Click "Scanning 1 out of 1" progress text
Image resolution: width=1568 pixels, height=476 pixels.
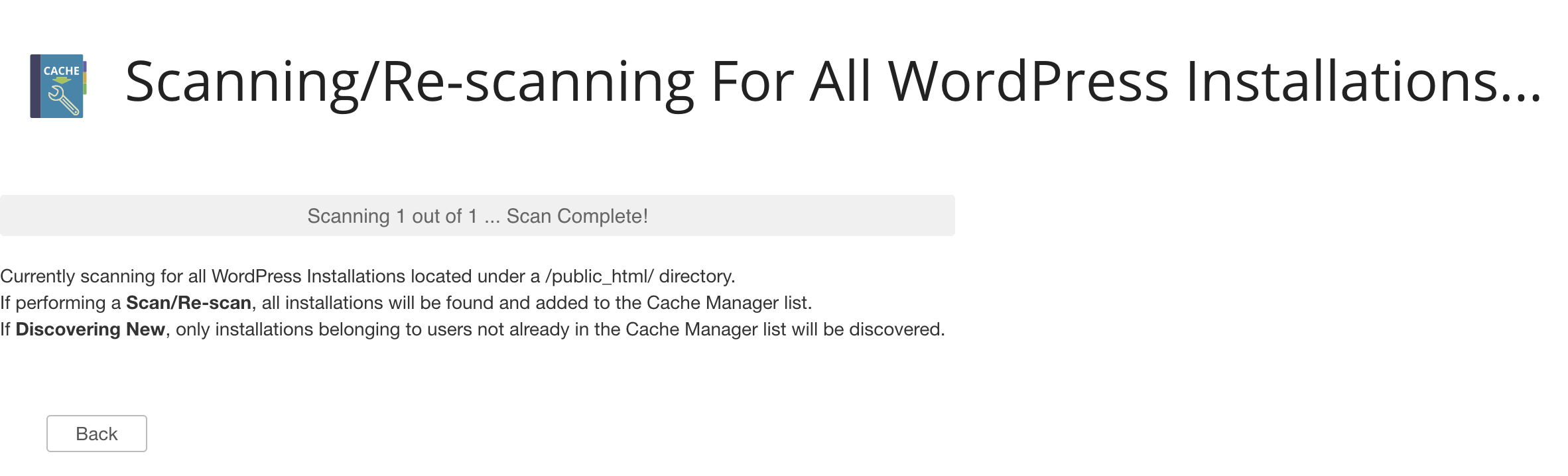coord(392,216)
